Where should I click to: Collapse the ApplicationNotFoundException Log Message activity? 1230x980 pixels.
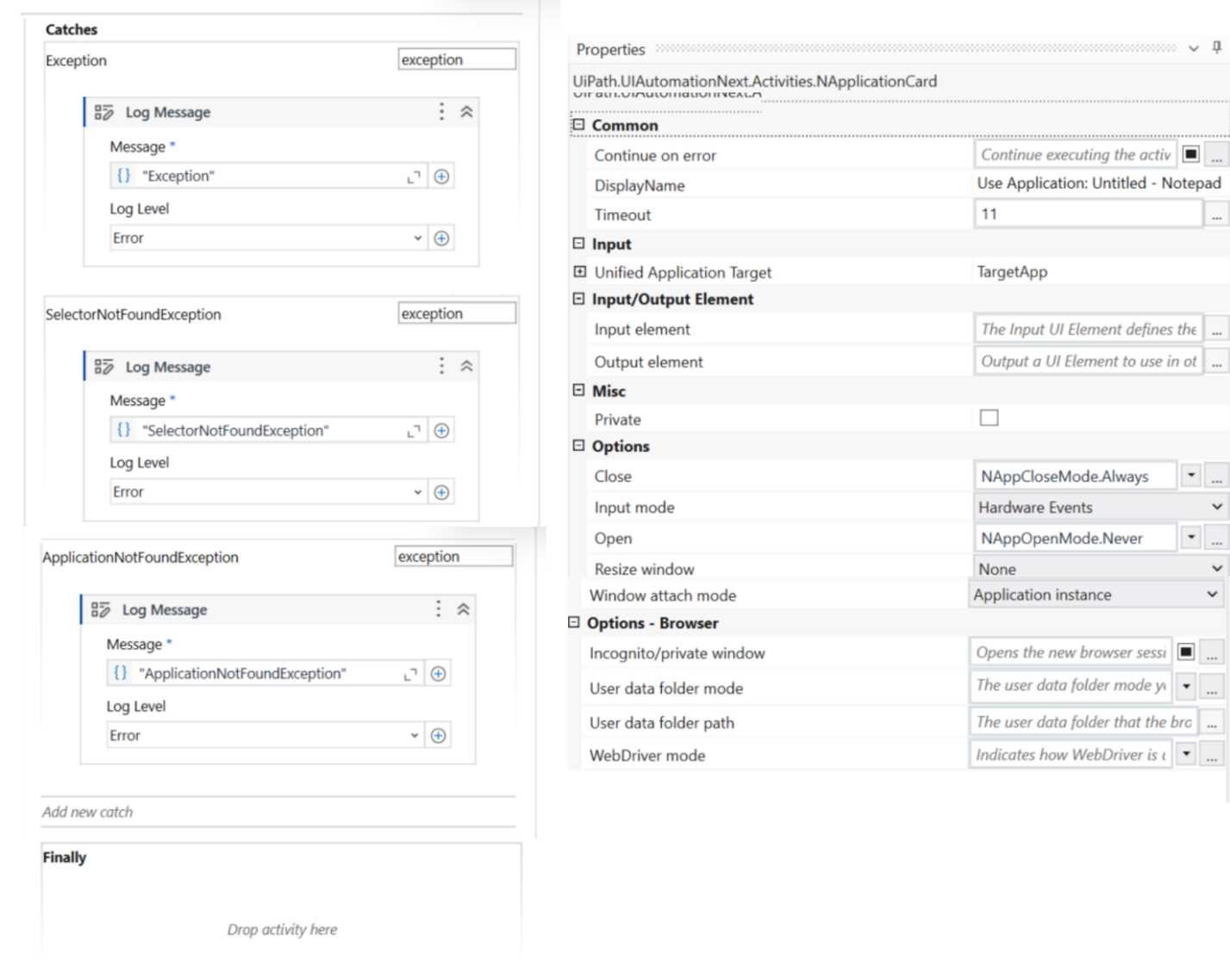(463, 609)
